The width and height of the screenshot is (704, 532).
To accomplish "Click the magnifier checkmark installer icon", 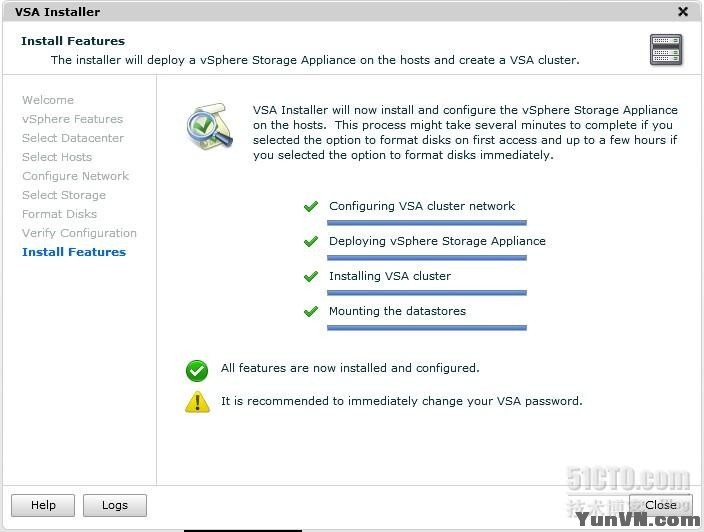I will point(209,125).
